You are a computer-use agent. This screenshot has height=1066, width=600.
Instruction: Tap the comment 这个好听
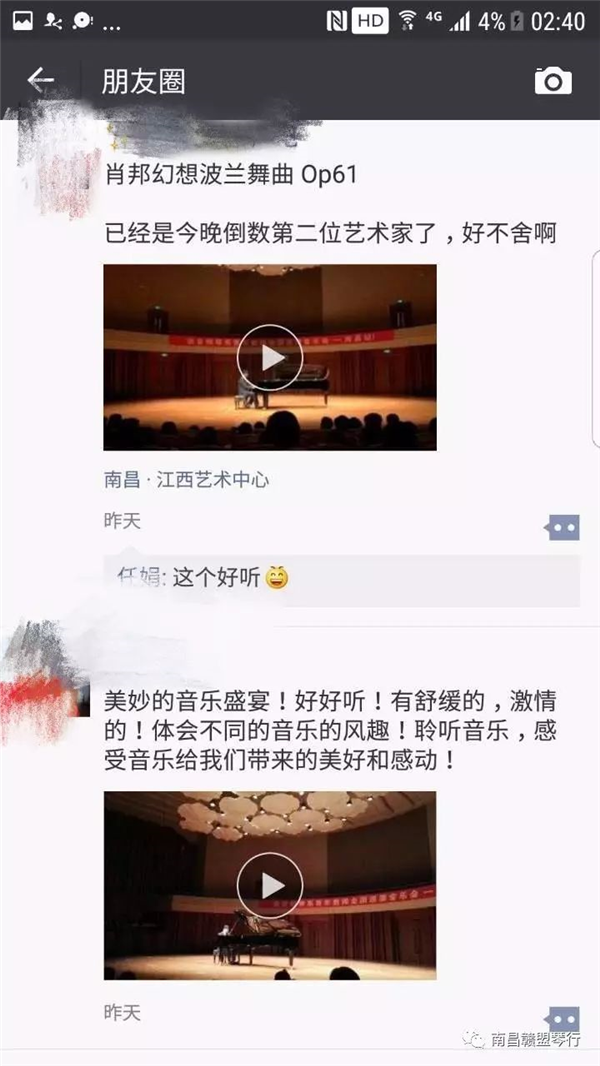[x=216, y=577]
